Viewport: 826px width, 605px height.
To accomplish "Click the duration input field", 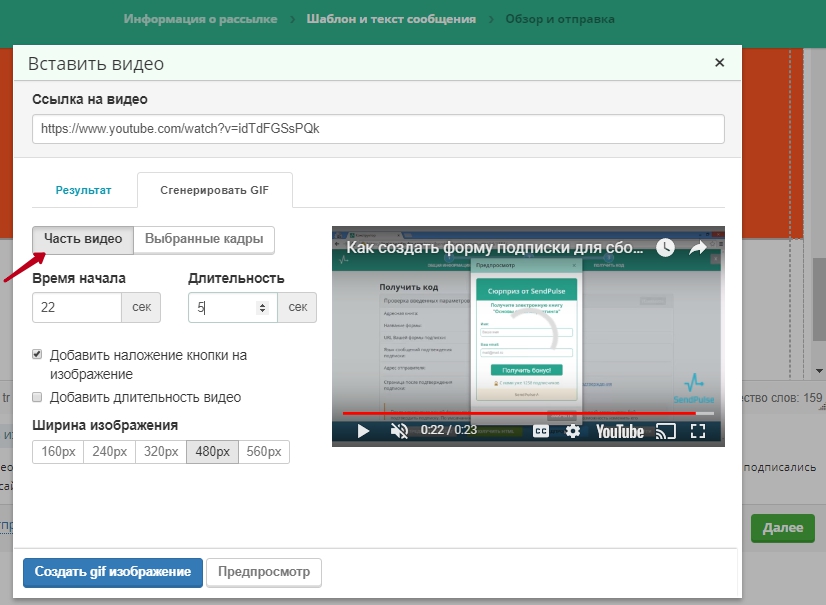I will [232, 307].
